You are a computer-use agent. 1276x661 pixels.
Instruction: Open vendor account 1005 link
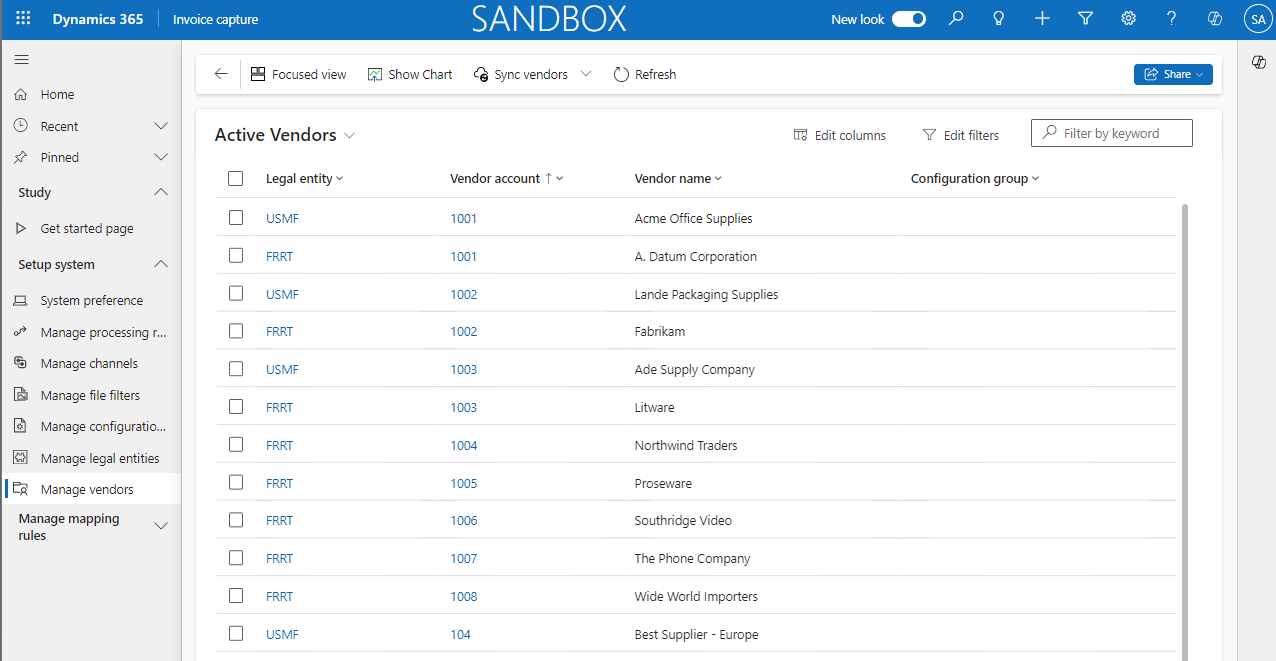[x=463, y=483]
